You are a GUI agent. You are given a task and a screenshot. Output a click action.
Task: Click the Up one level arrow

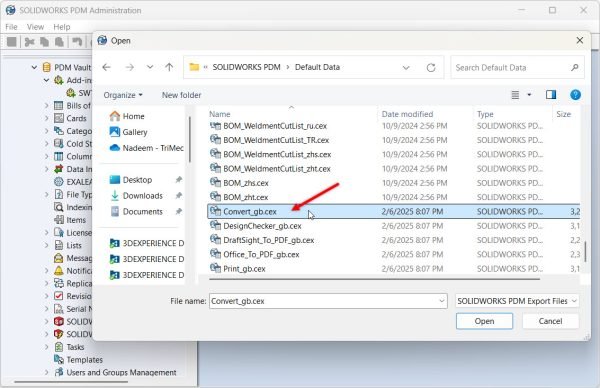[169, 67]
